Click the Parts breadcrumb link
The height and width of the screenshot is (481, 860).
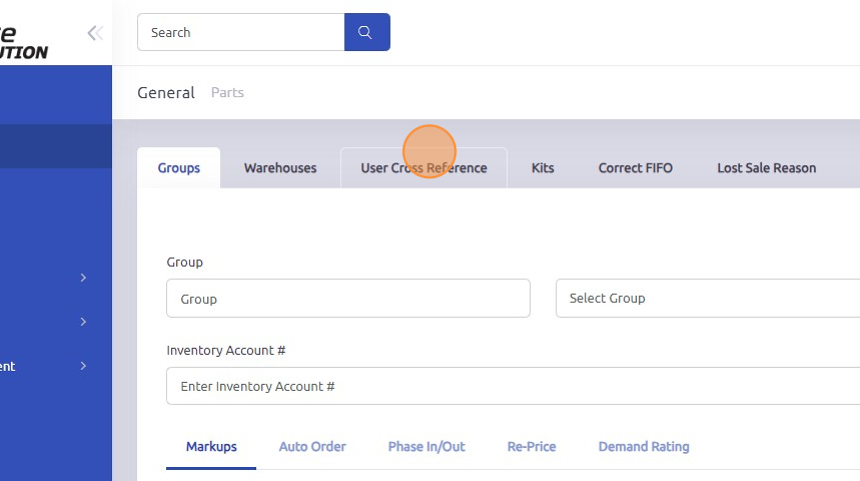coord(227,92)
